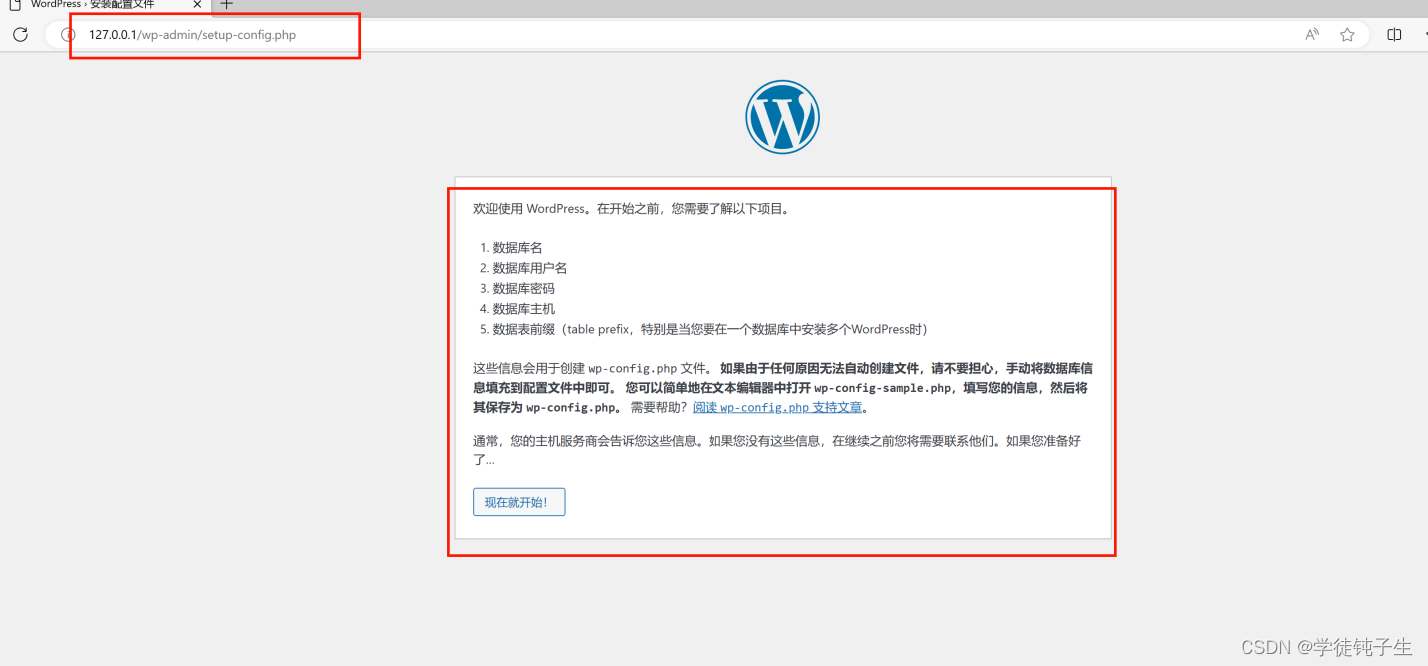Click list item 数据库密码

(x=524, y=288)
